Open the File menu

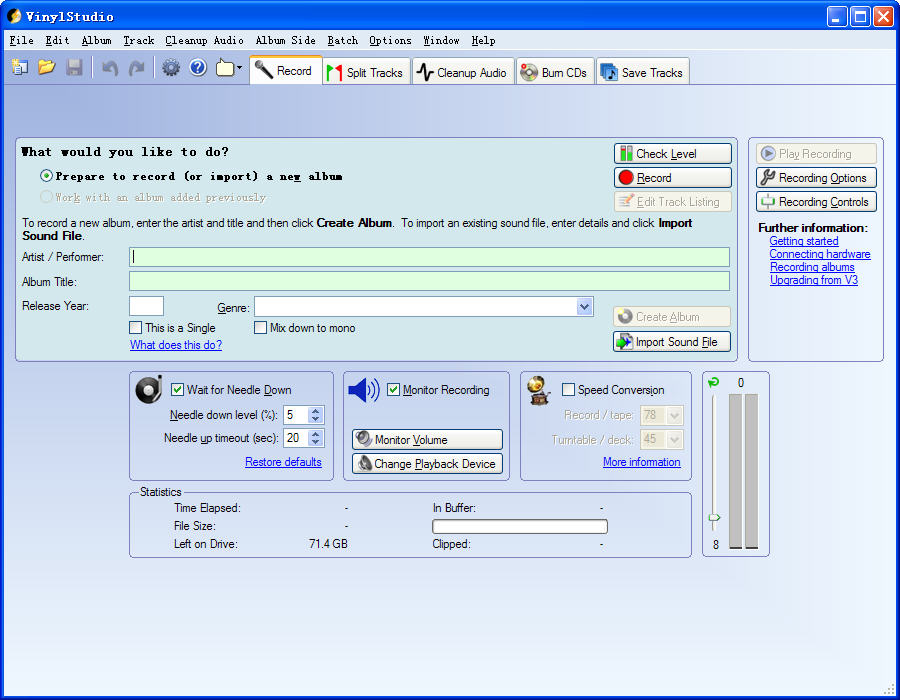tap(21, 40)
